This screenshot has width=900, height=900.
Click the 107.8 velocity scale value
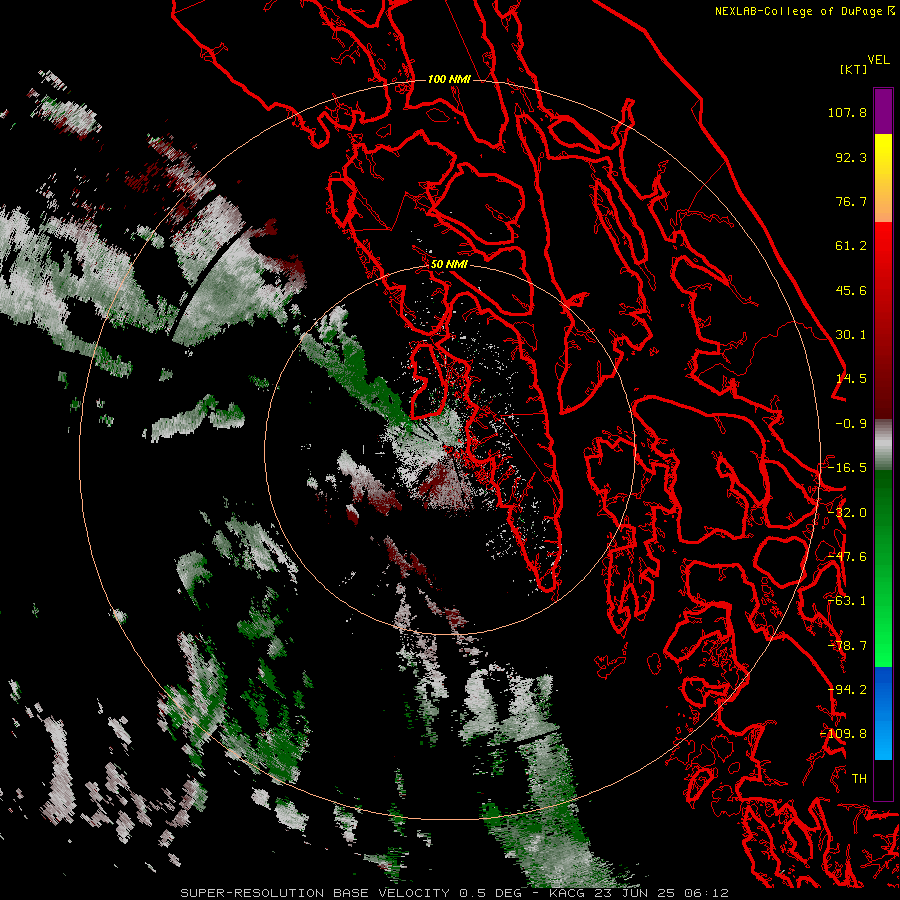pos(847,112)
